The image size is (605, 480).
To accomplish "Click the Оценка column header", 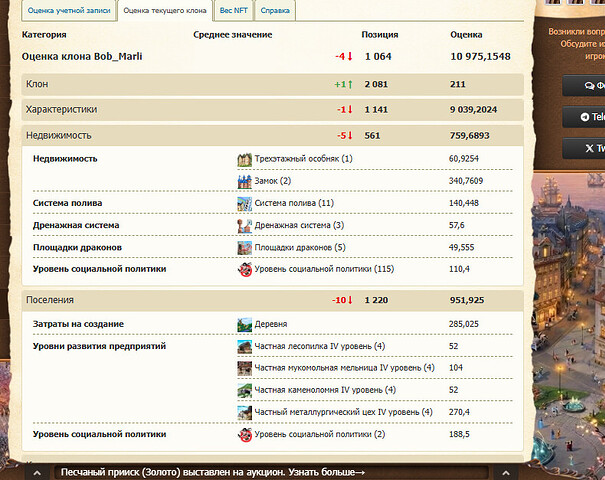I will click(466, 35).
